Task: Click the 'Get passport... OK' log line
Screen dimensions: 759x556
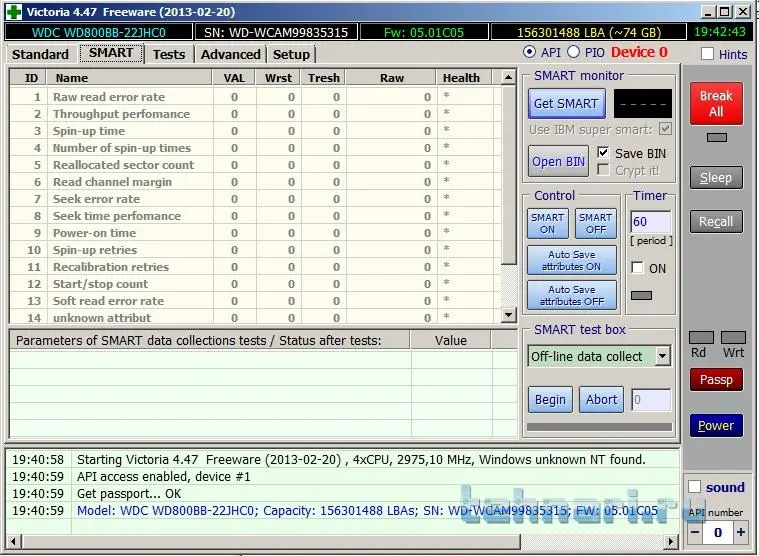Action: 129,494
